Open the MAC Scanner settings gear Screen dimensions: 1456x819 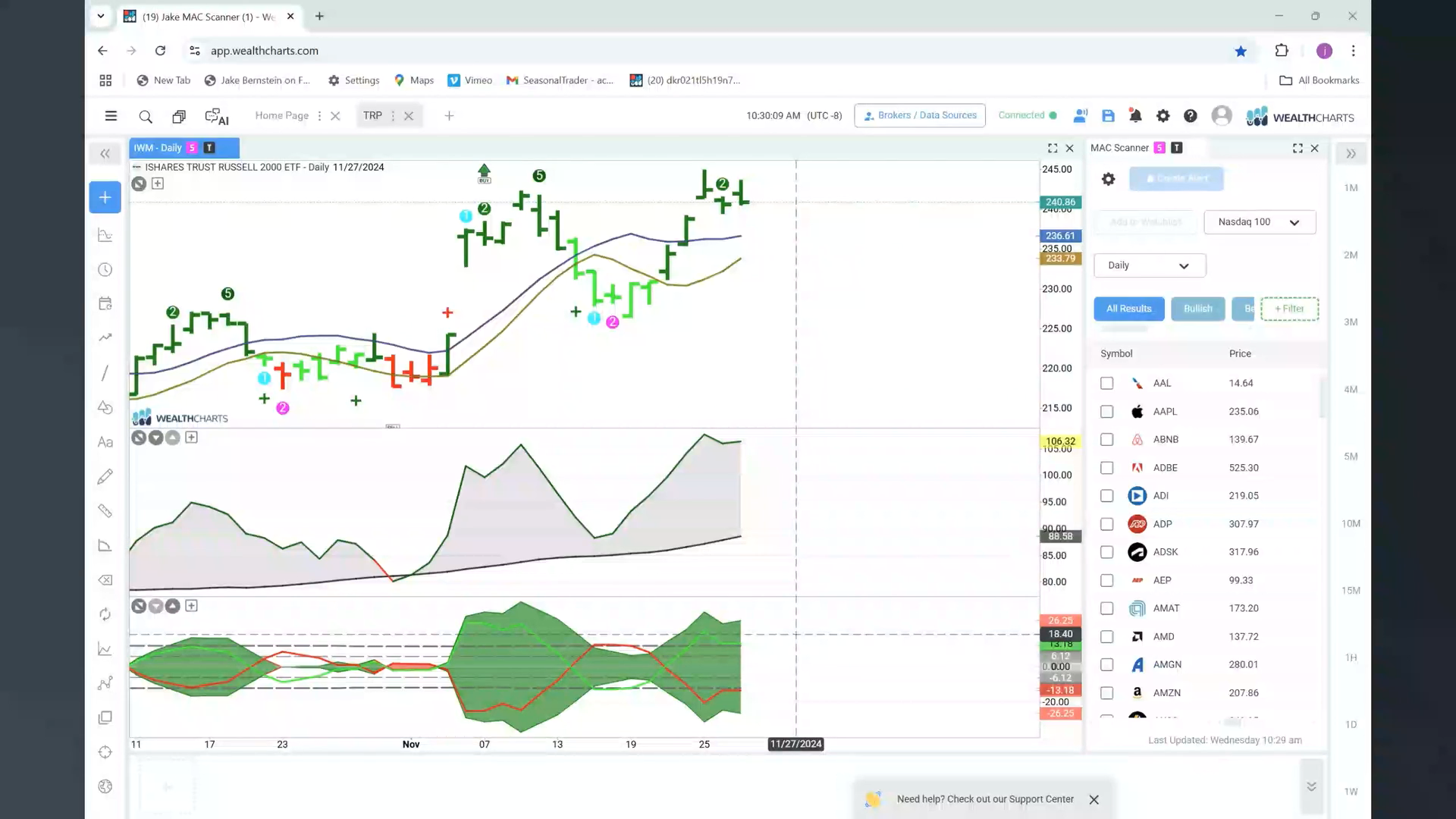coord(1108,179)
